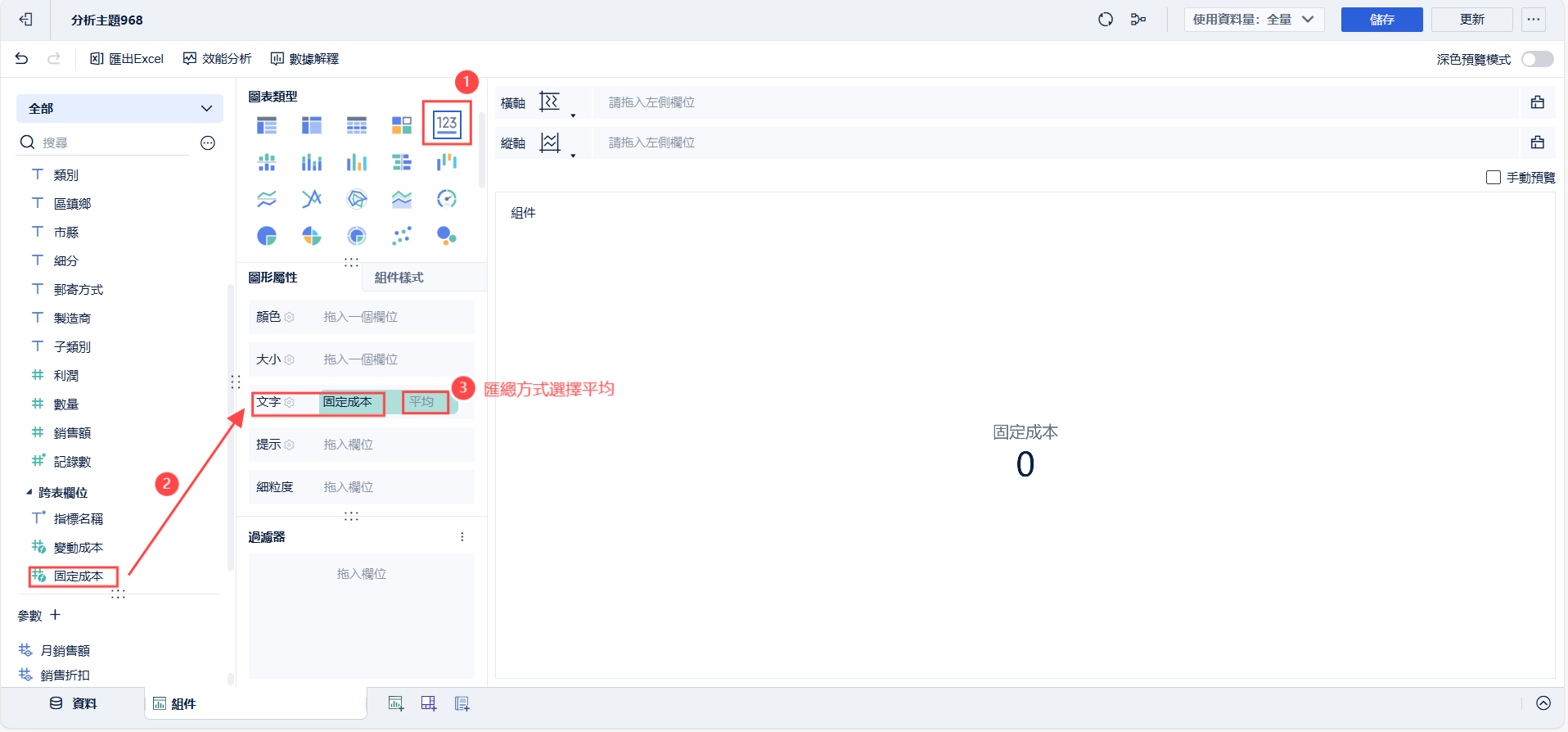Viewport: 1568px width, 732px height.
Task: Switch to the 組件樣式 tab
Action: [399, 278]
